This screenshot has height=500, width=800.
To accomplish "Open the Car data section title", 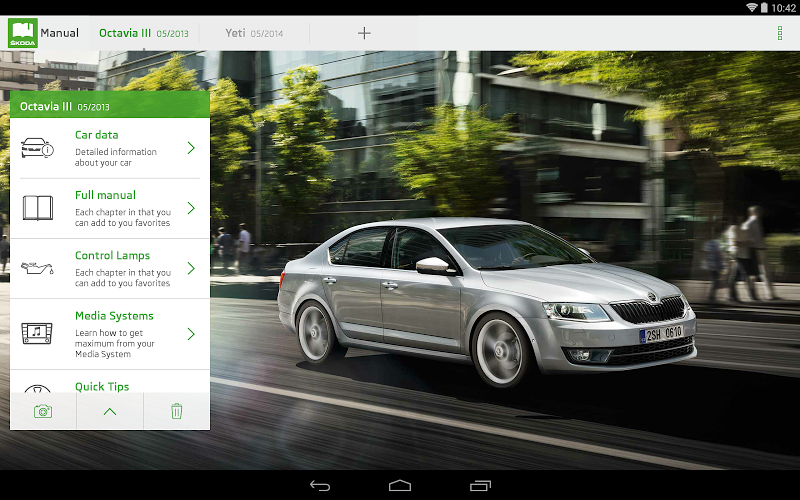I will click(x=96, y=135).
